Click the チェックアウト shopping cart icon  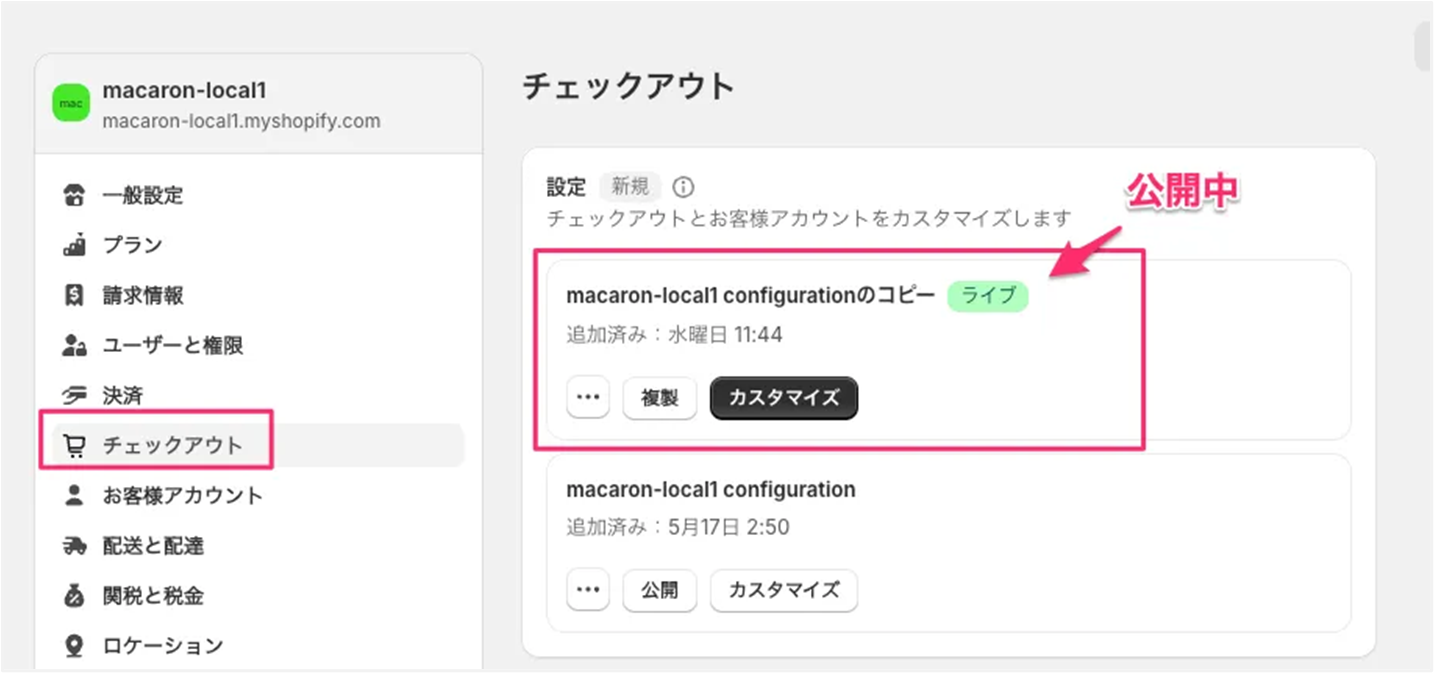click(x=74, y=446)
